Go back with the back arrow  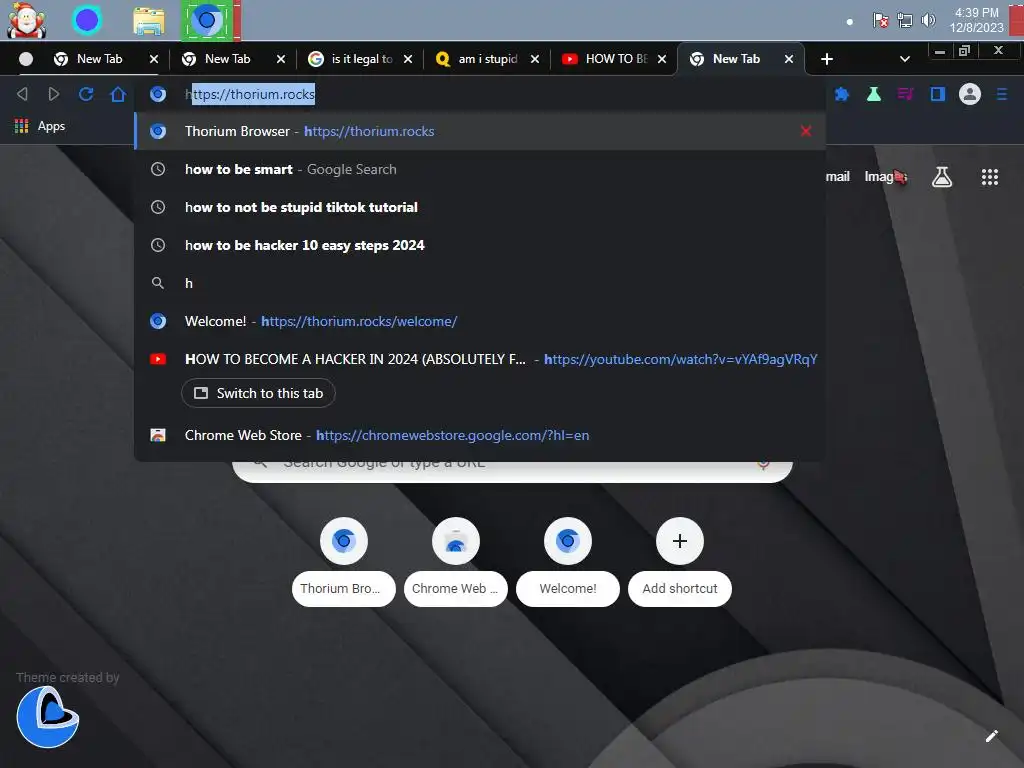point(22,94)
